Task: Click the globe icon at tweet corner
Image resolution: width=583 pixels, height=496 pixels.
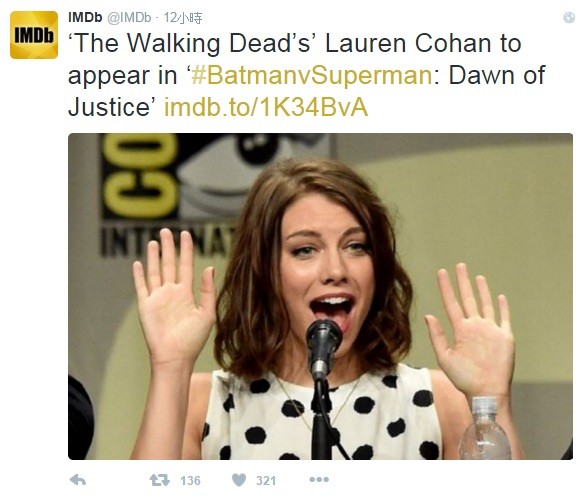Action: click(569, 17)
